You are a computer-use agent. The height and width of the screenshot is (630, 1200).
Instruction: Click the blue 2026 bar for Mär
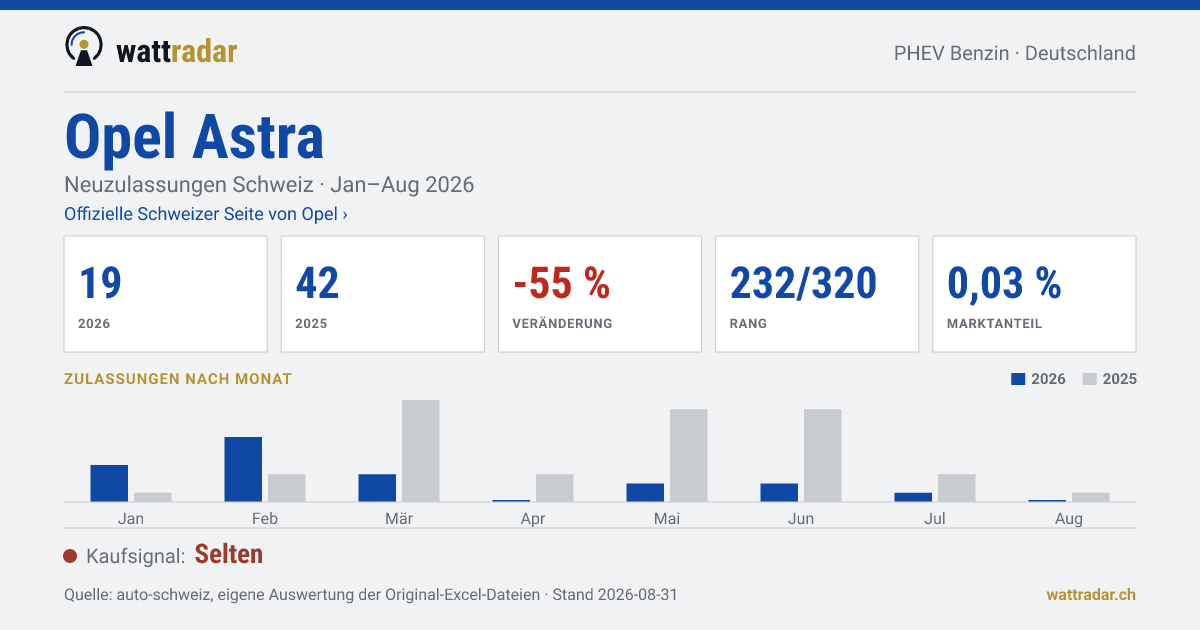point(377,488)
